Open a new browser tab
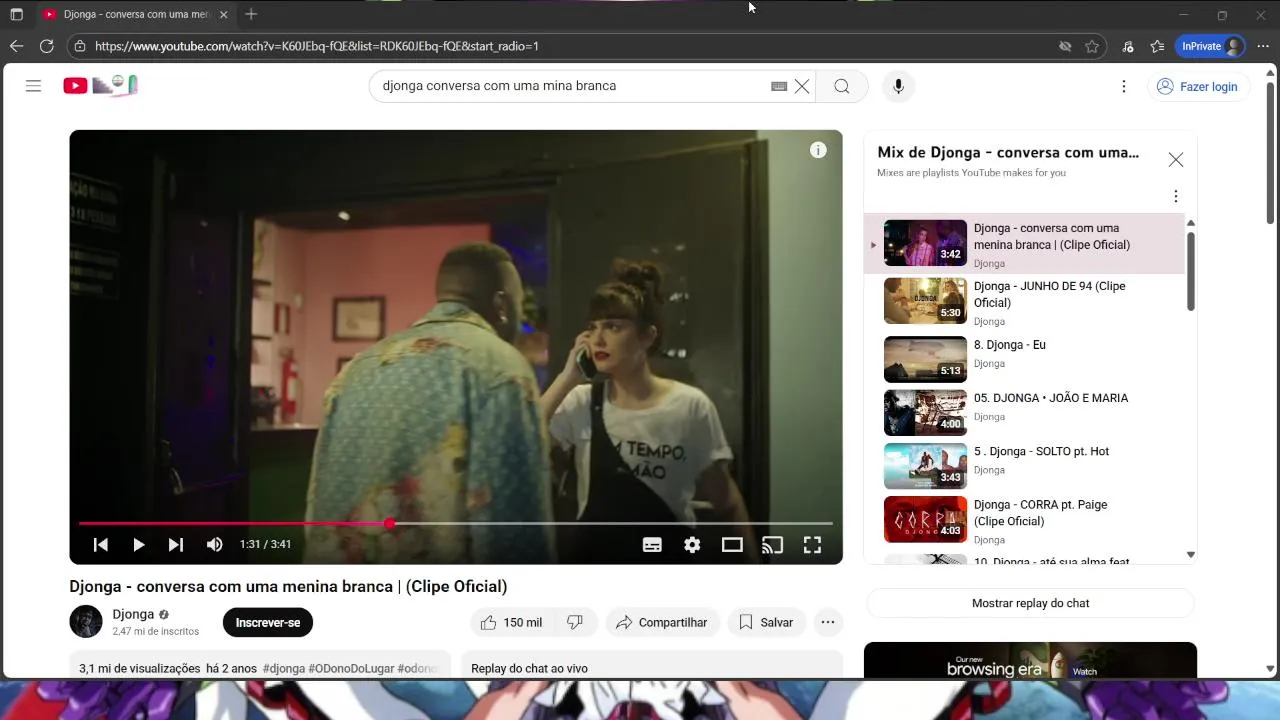1280x720 pixels. coord(251,15)
